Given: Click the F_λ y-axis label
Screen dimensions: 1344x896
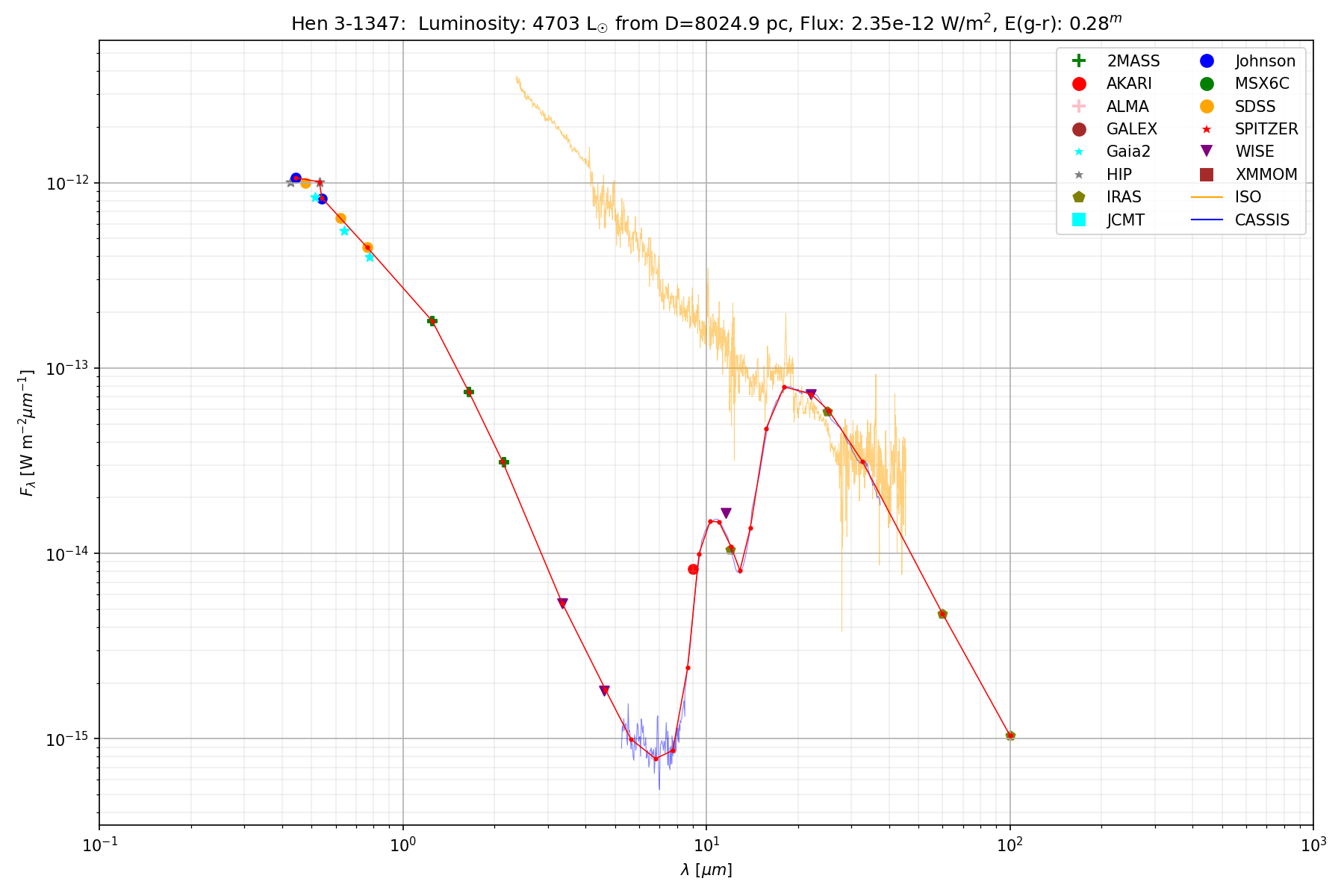Looking at the screenshot, I should tap(28, 433).
